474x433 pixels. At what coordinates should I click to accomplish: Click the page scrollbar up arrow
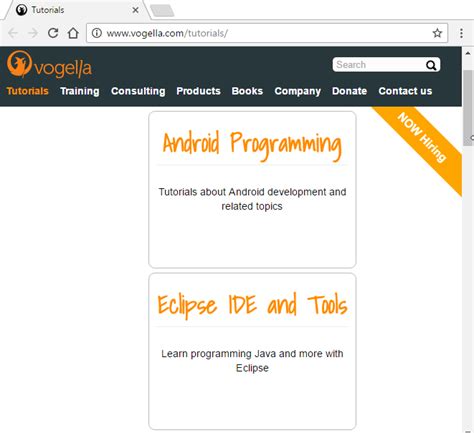(468, 53)
